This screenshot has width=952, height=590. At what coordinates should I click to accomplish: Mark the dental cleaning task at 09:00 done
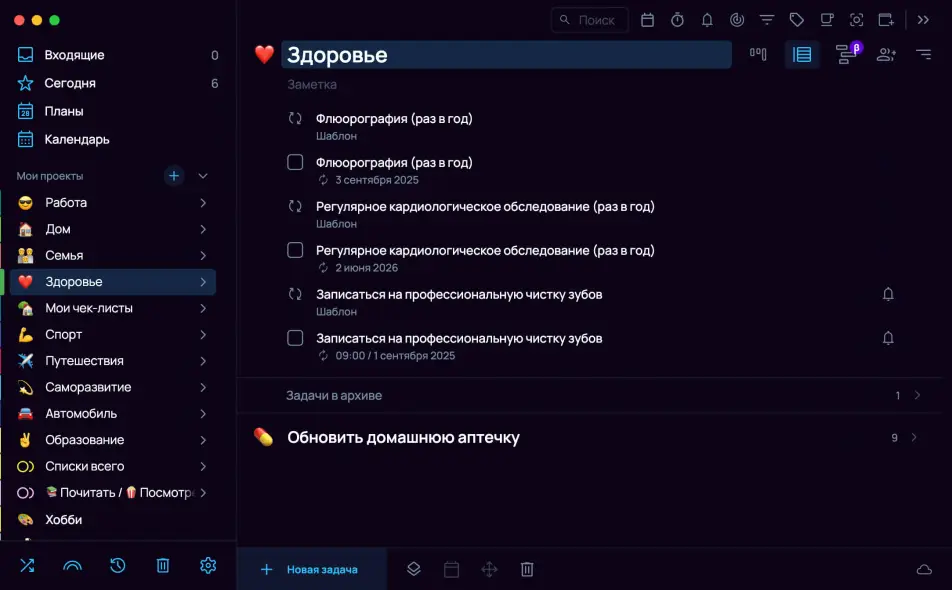(x=295, y=339)
